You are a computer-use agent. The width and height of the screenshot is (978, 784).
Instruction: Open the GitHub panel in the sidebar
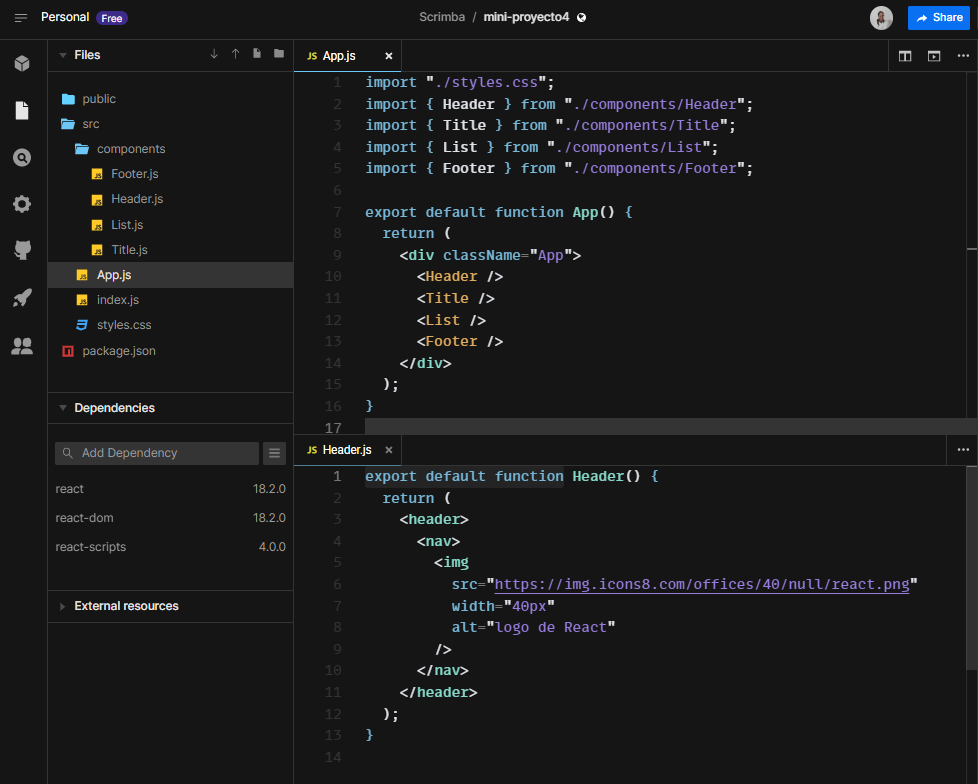click(21, 249)
